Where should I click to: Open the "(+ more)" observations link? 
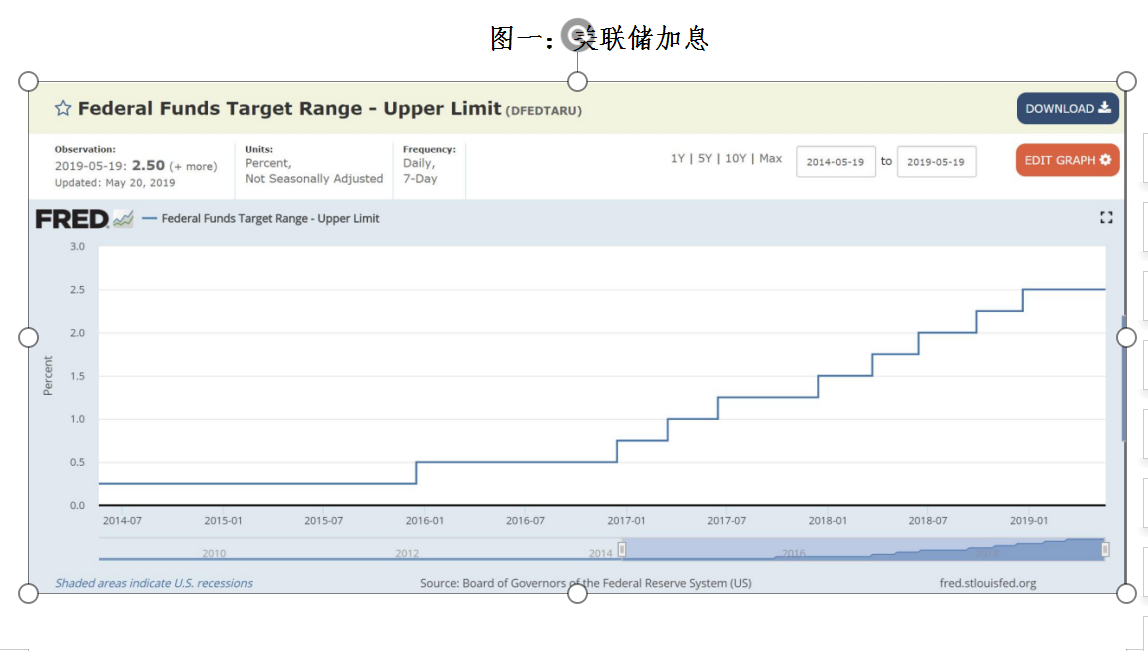[x=193, y=166]
